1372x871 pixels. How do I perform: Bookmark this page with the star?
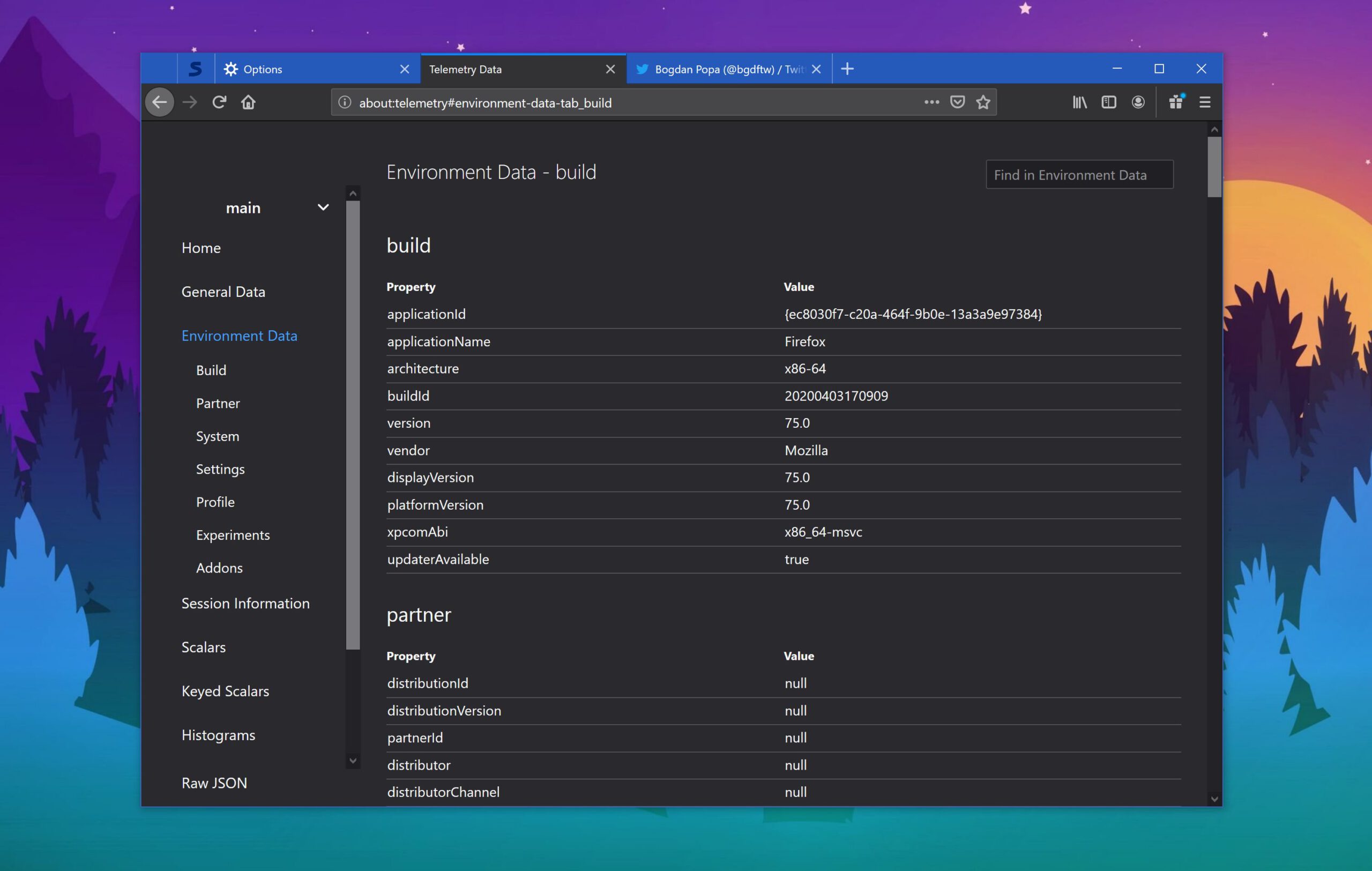coord(983,102)
